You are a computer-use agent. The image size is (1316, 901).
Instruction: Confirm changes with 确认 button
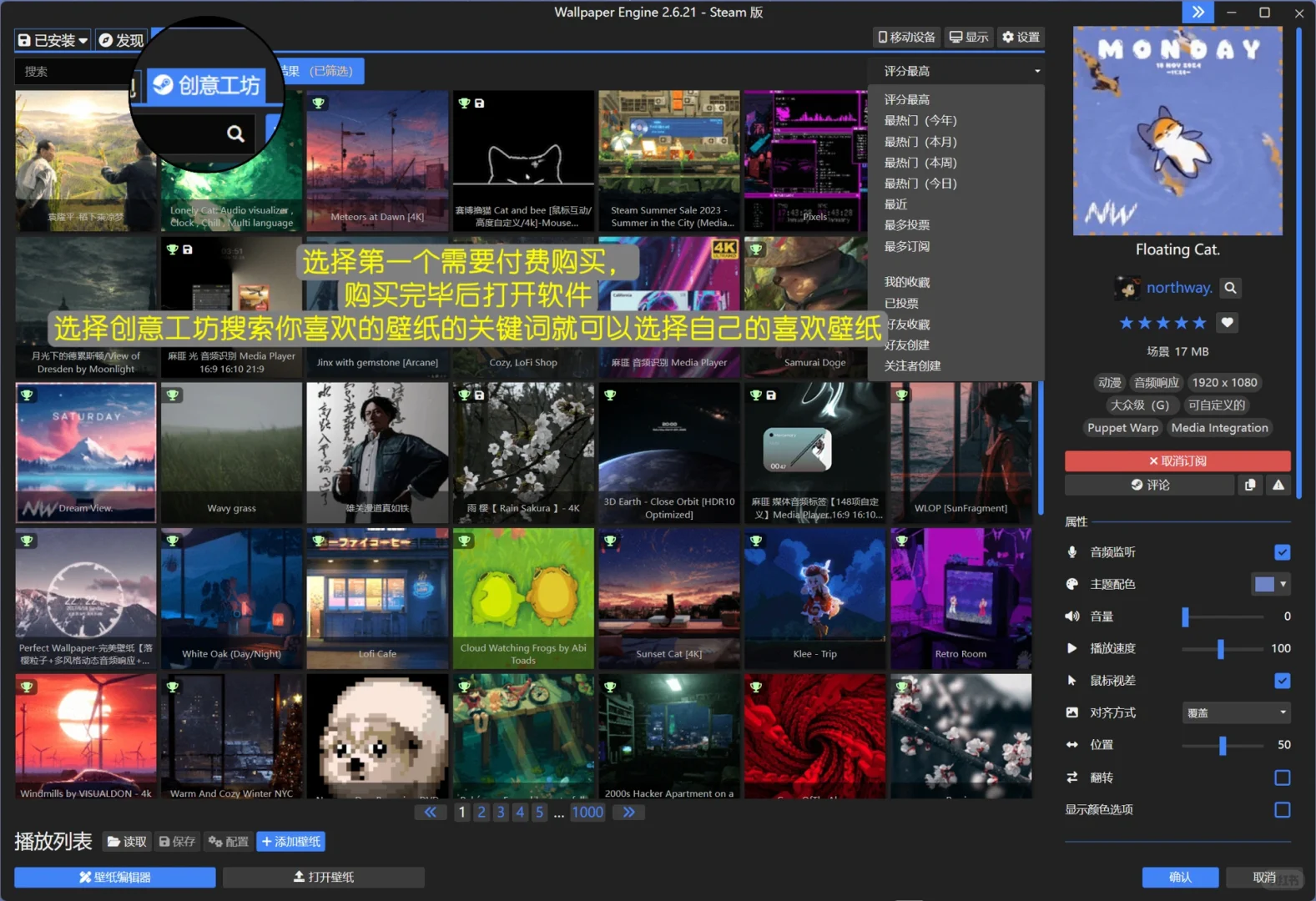pyautogui.click(x=1180, y=877)
